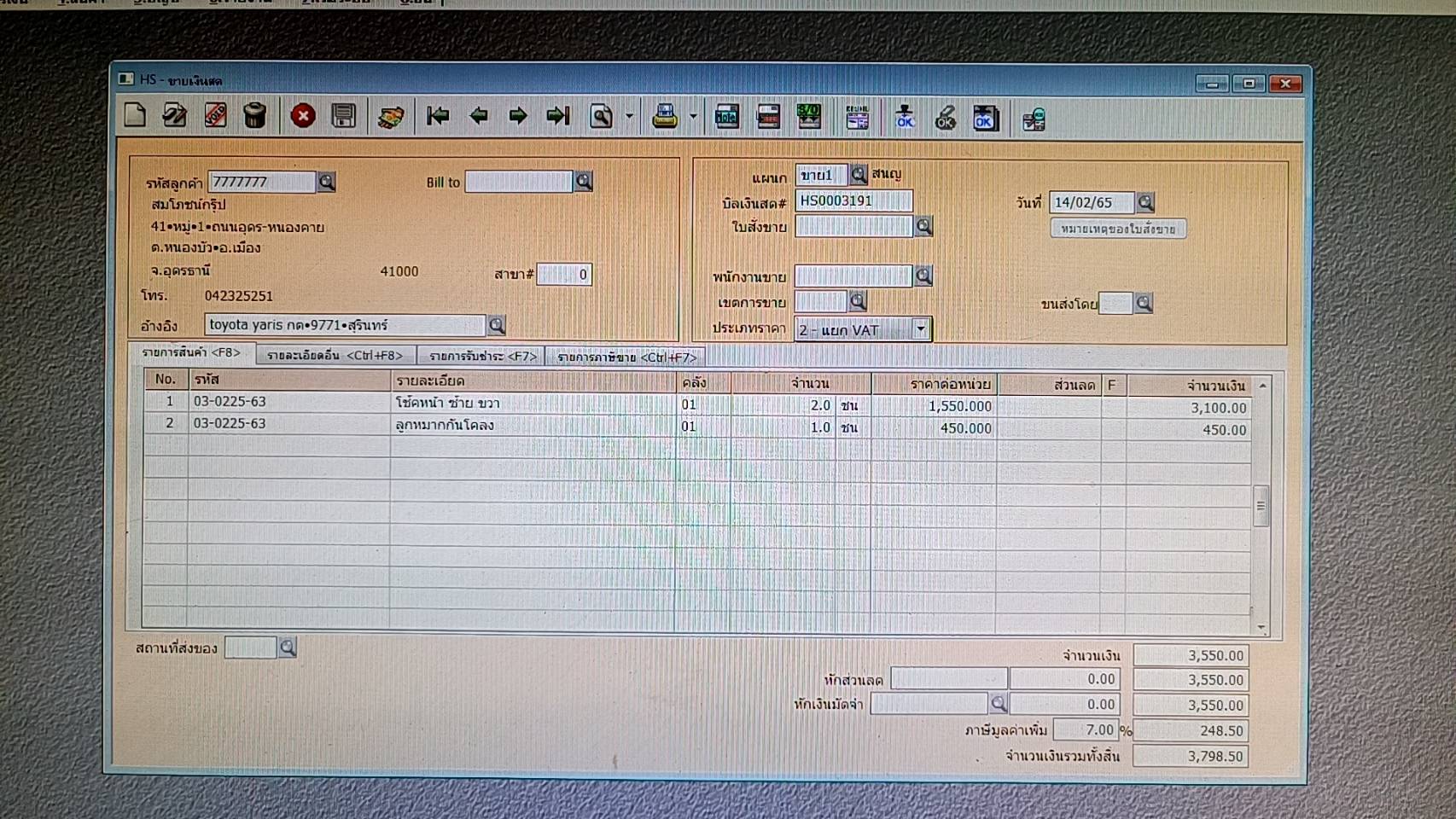The image size is (1456, 819).
Task: Click quantity cell 2.0 in row 1
Action: [783, 406]
